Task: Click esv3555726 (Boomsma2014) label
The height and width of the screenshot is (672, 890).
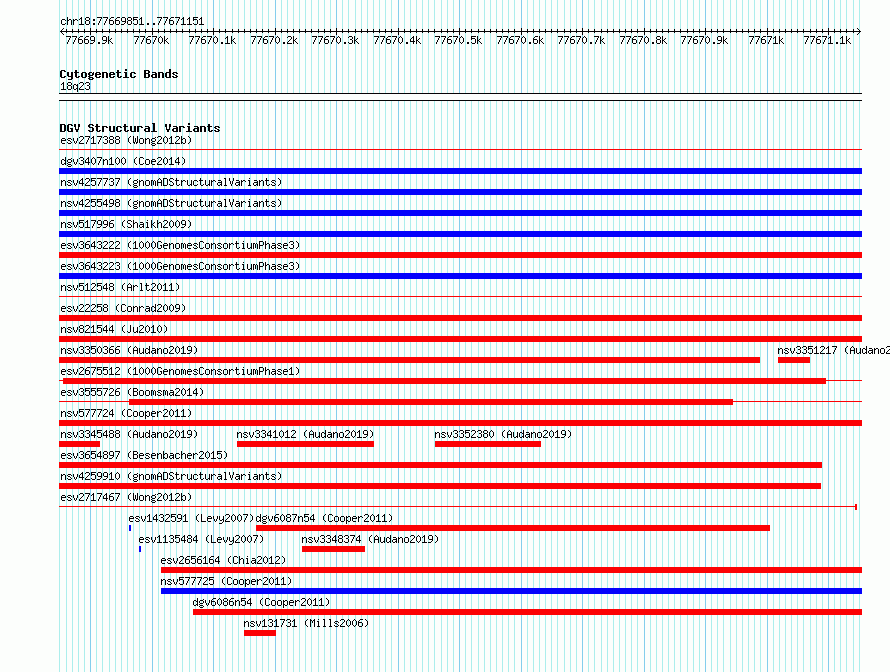Action: pyautogui.click(x=132, y=392)
